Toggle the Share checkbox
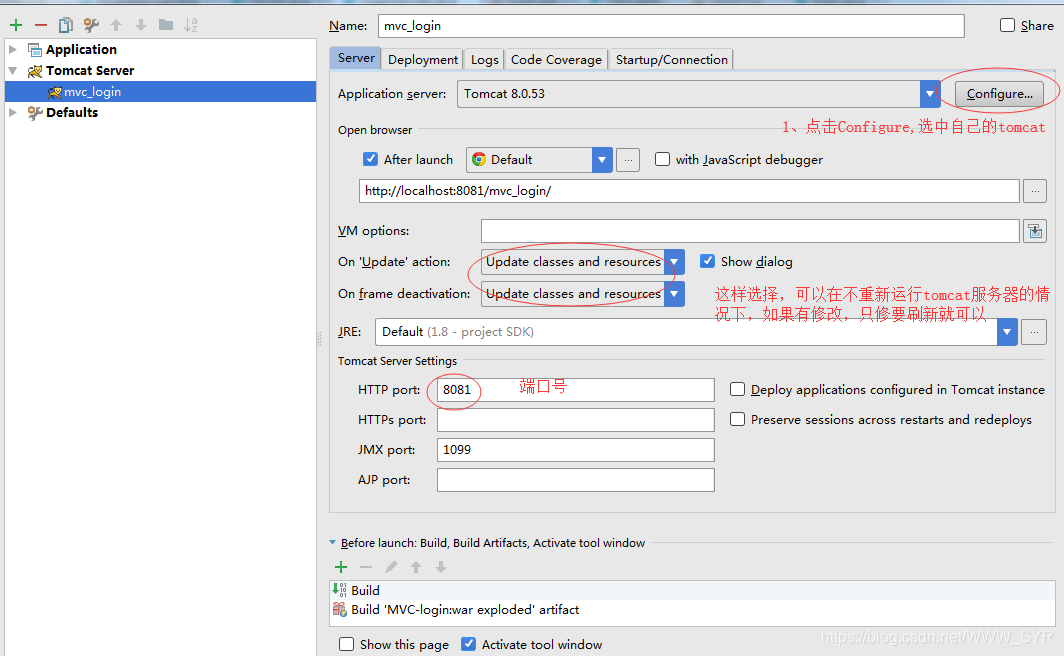The height and width of the screenshot is (656, 1064). point(1008,25)
